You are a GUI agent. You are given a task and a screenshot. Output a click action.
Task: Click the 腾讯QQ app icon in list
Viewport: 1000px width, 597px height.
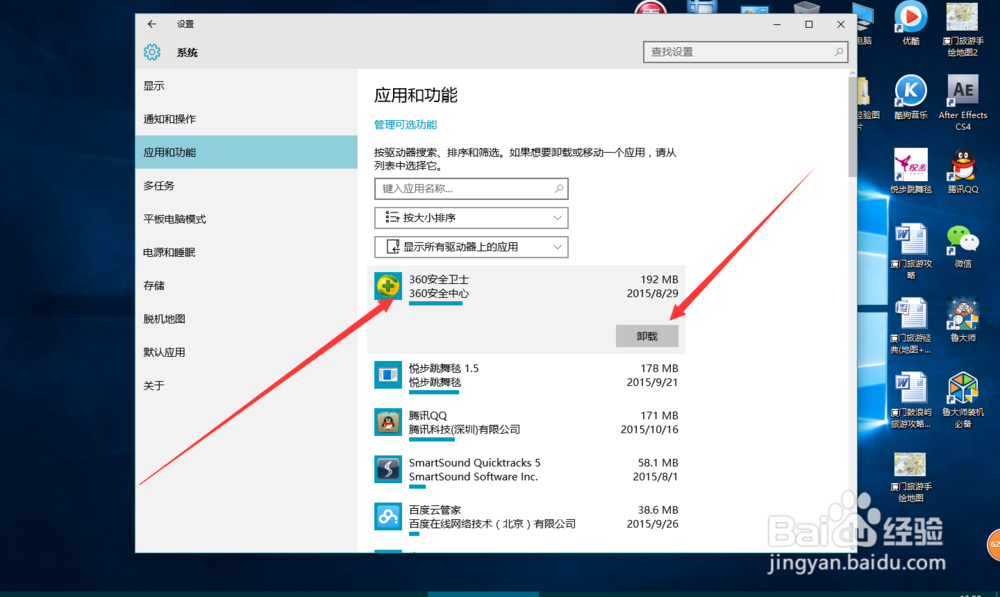pyautogui.click(x=388, y=422)
